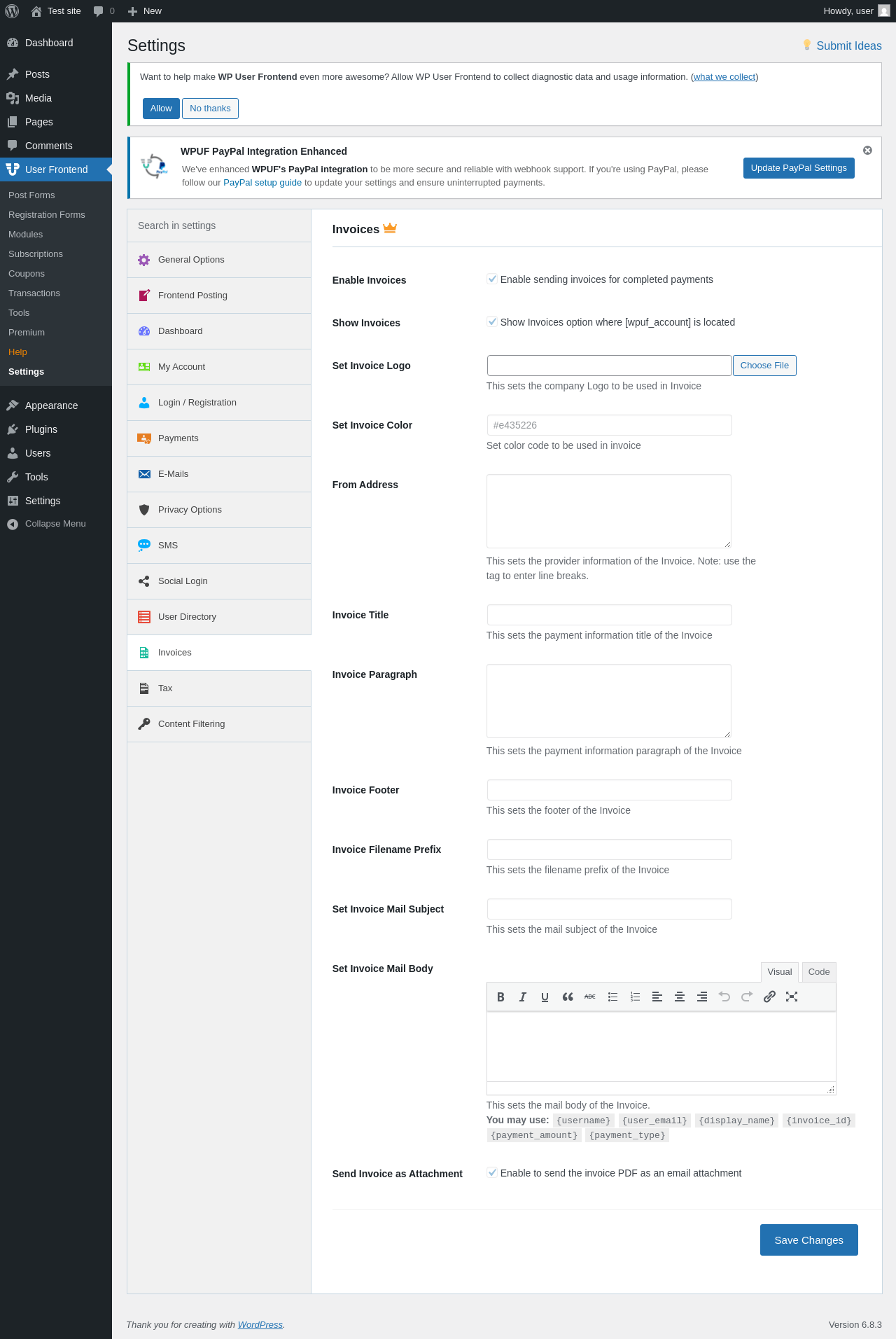Toggle Send Invoice as Attachment checkbox
The image size is (896, 1339).
point(492,1173)
